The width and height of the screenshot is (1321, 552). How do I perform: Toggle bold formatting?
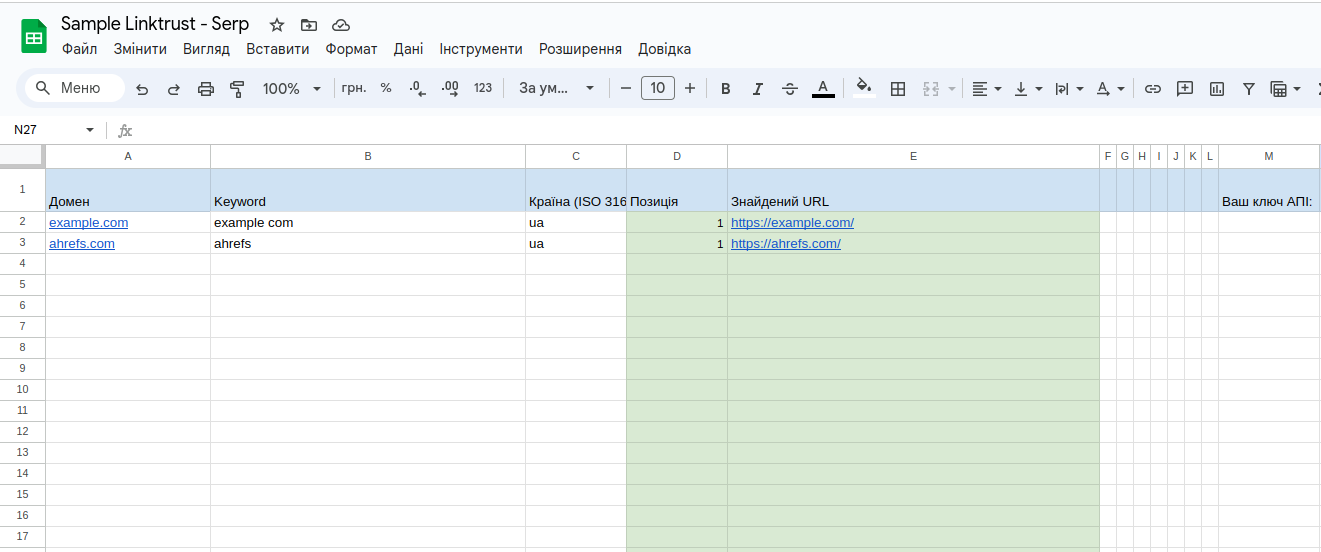(x=726, y=89)
